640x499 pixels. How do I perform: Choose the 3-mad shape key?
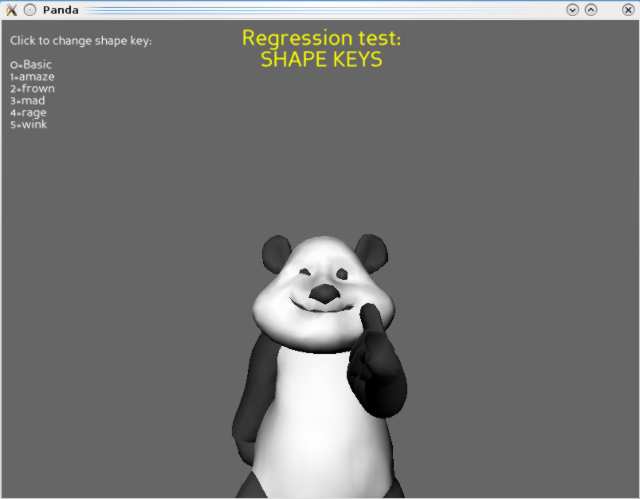27,100
